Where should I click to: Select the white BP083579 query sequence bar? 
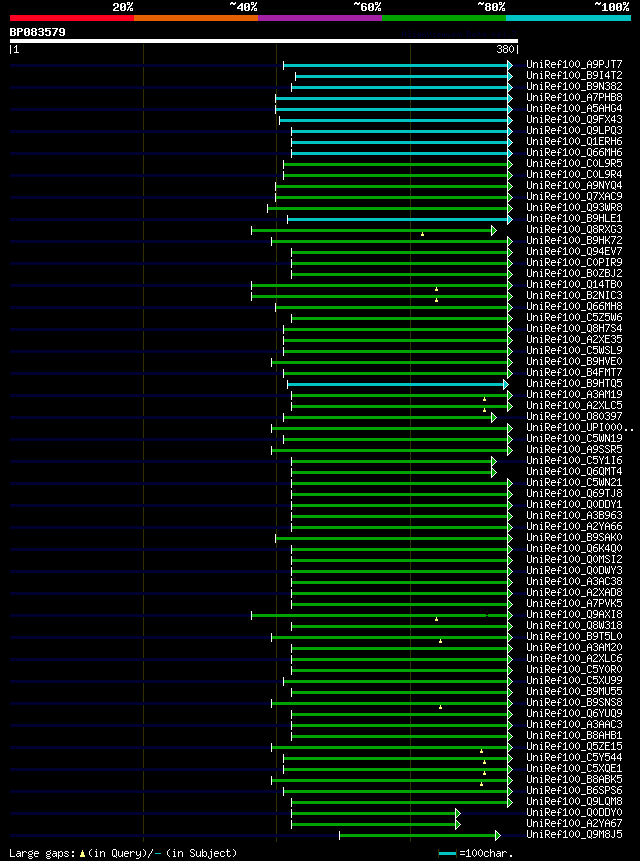[263, 41]
